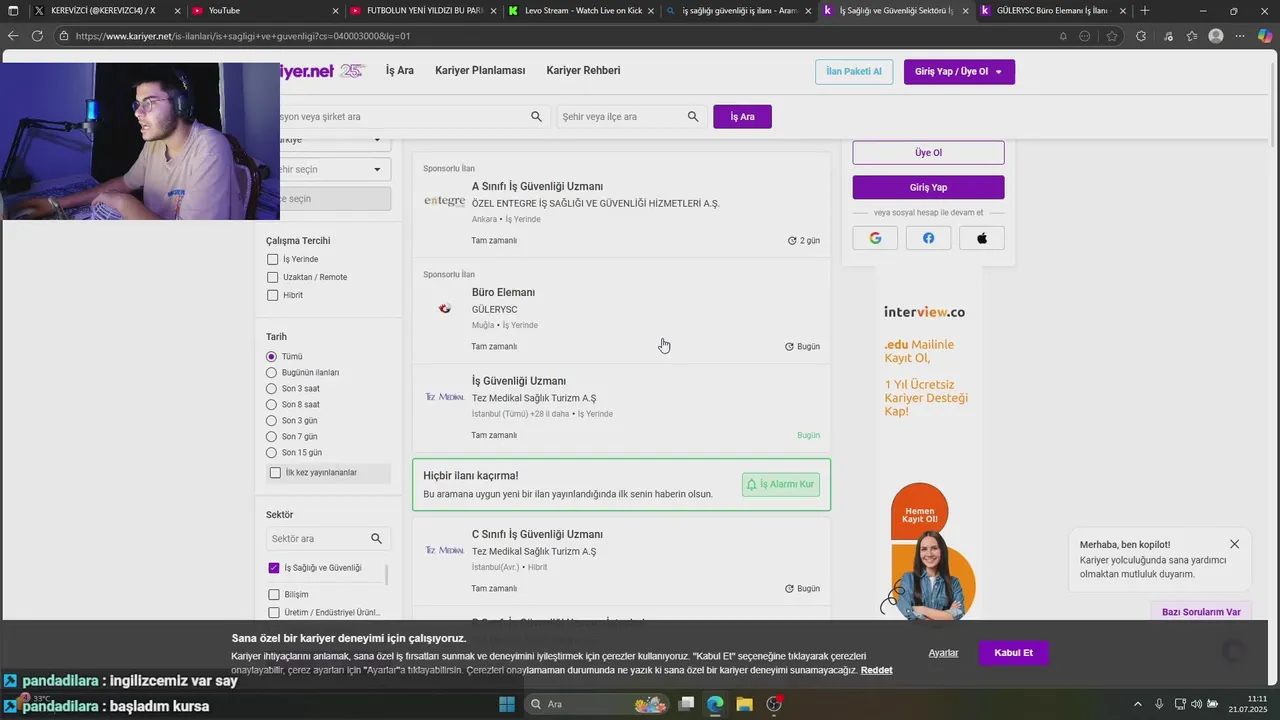Click the volume tray icon
The image size is (1280, 720).
click(1198, 704)
